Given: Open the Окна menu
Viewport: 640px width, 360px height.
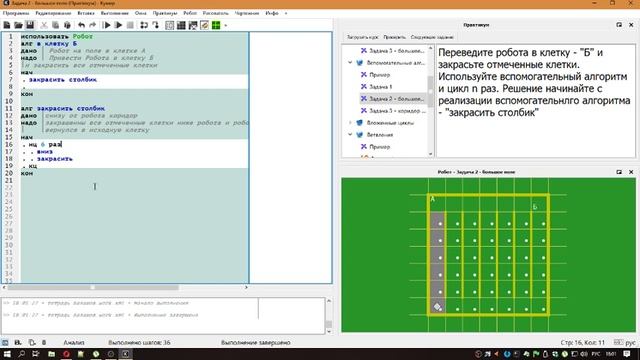Looking at the screenshot, I should (140, 13).
